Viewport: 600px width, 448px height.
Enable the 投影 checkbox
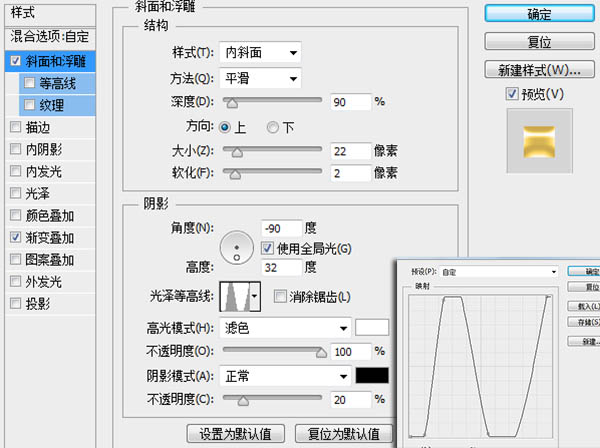click(x=16, y=304)
